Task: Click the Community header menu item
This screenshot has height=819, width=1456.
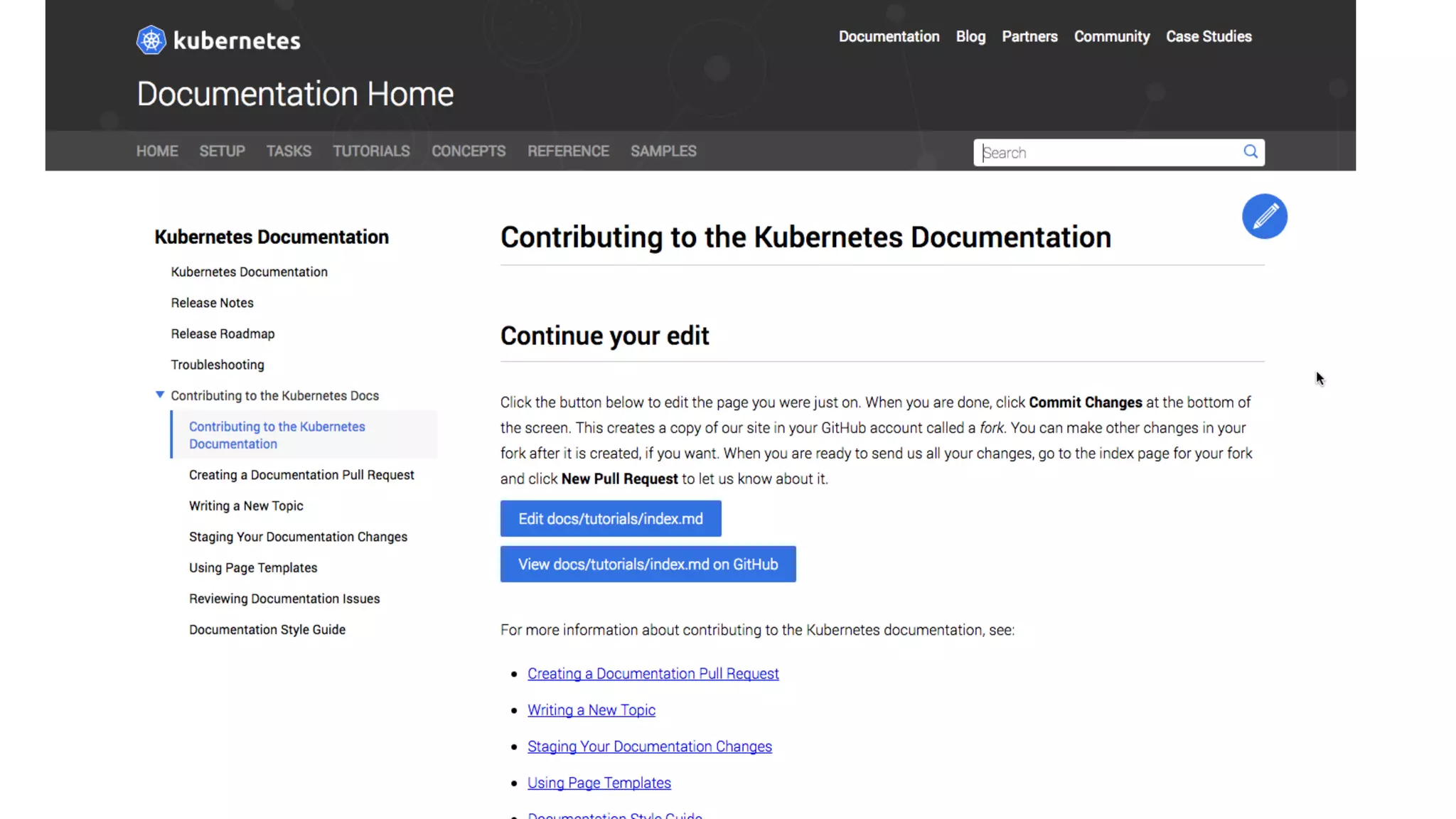Action: [x=1111, y=36]
